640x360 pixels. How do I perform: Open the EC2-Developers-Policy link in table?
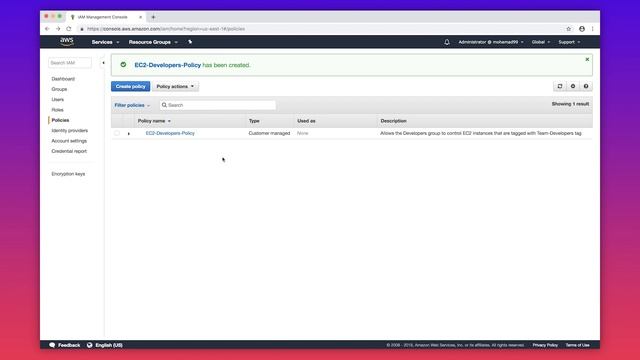(x=170, y=133)
